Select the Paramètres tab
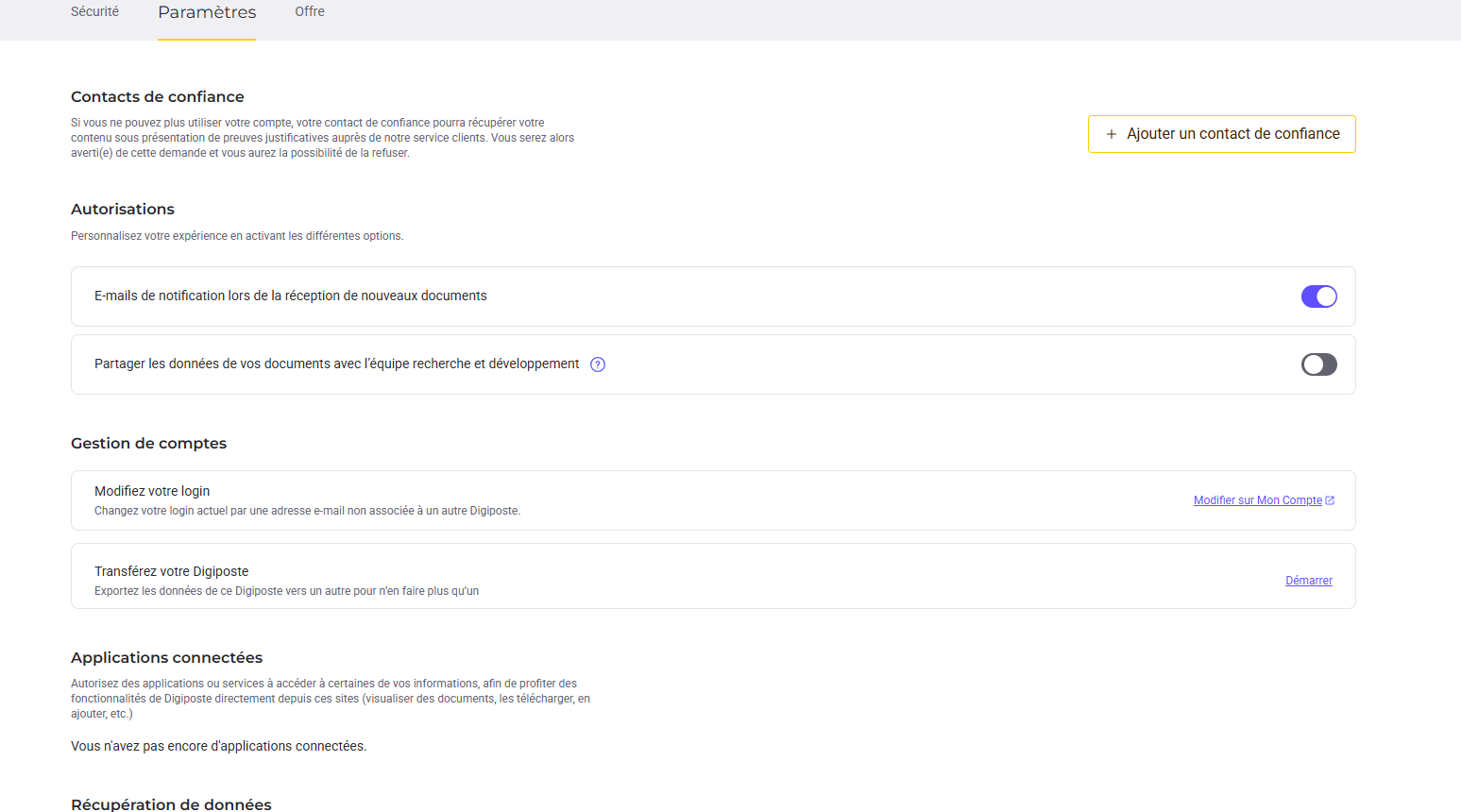1461x812 pixels. [207, 12]
